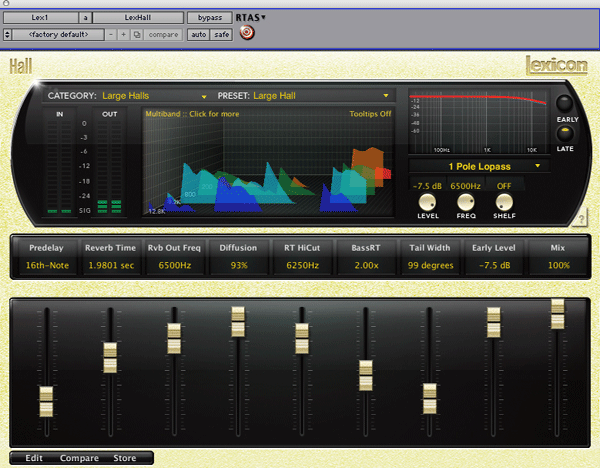
Task: Turn the LEVEL knob
Action: (427, 202)
